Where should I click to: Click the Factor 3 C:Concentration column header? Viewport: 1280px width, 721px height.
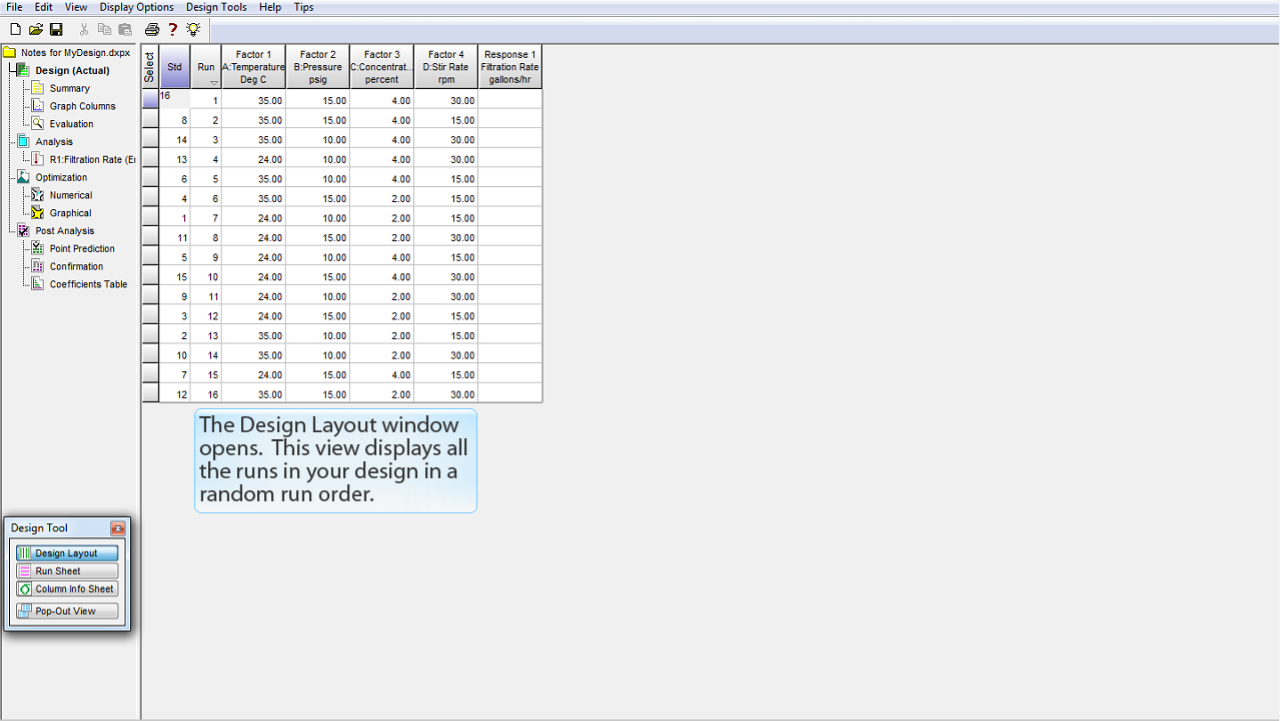tap(382, 67)
